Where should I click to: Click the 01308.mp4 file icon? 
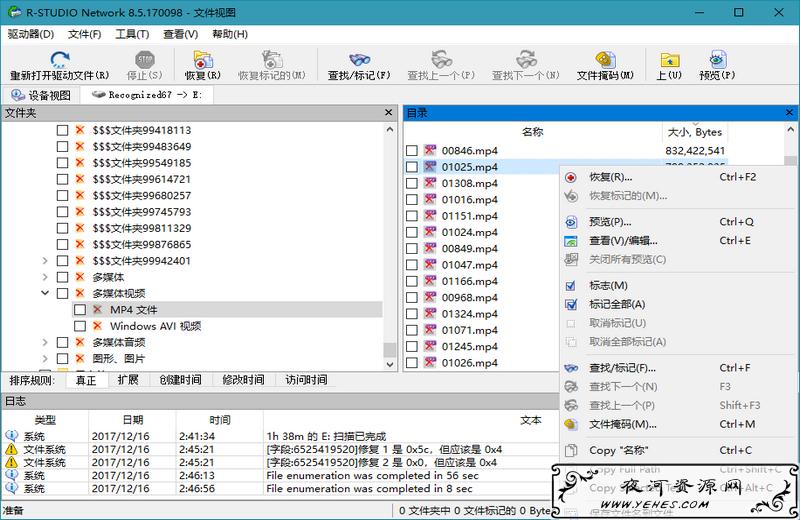coord(431,183)
